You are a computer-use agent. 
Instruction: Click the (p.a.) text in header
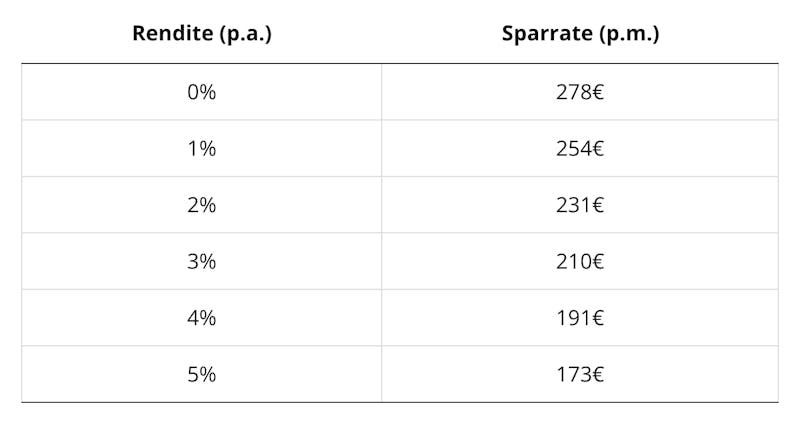click(x=245, y=34)
